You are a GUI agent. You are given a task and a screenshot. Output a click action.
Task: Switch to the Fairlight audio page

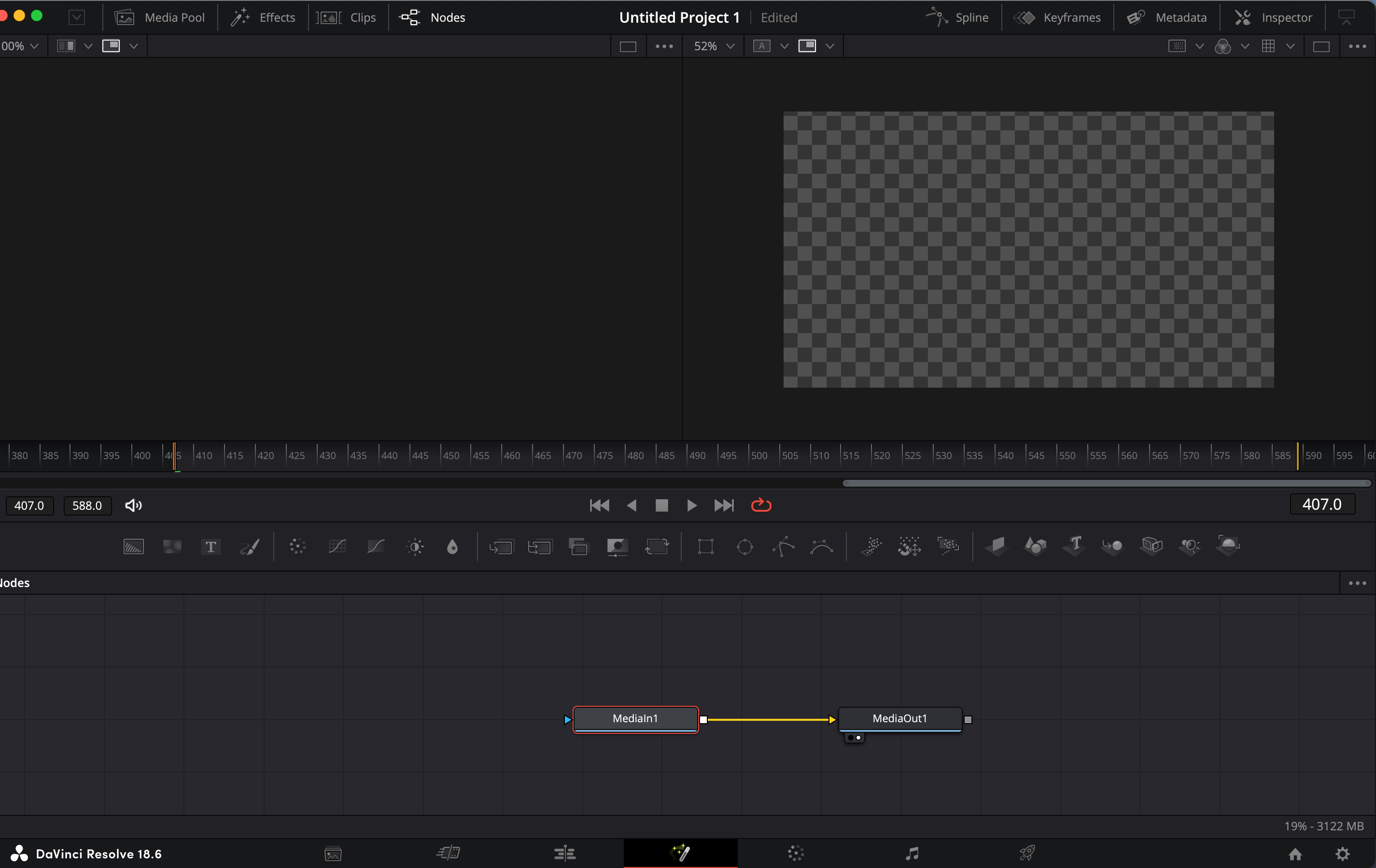coord(912,854)
